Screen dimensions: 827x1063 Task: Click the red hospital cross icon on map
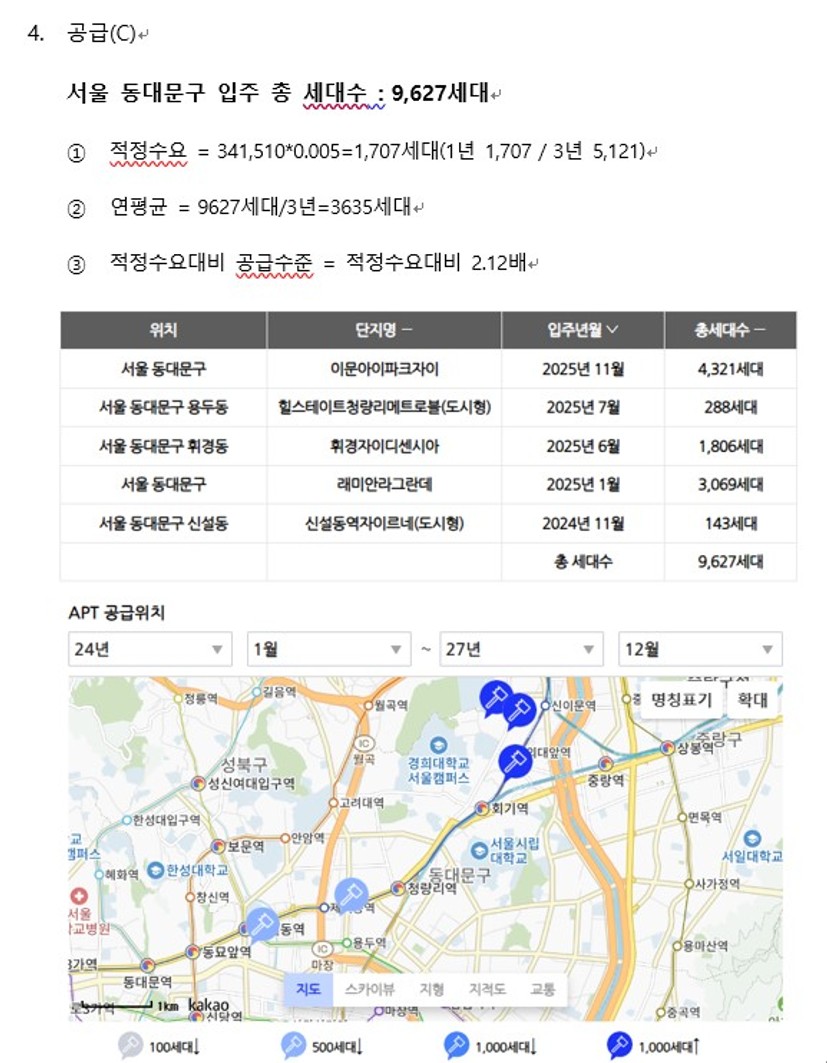pos(79,896)
